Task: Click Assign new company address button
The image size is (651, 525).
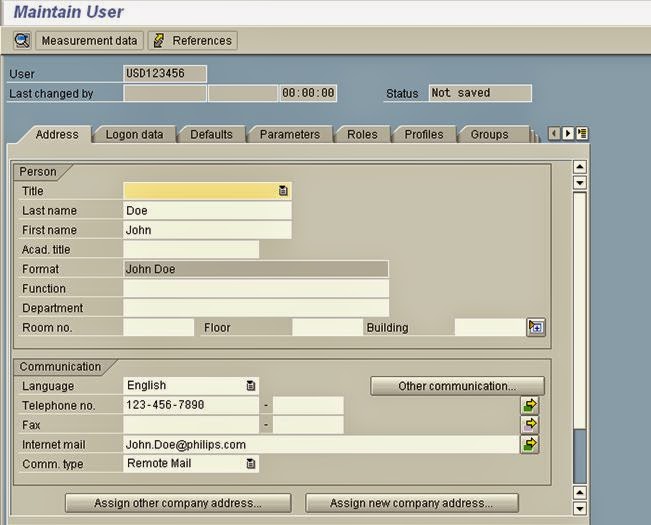Action: pyautogui.click(x=412, y=503)
